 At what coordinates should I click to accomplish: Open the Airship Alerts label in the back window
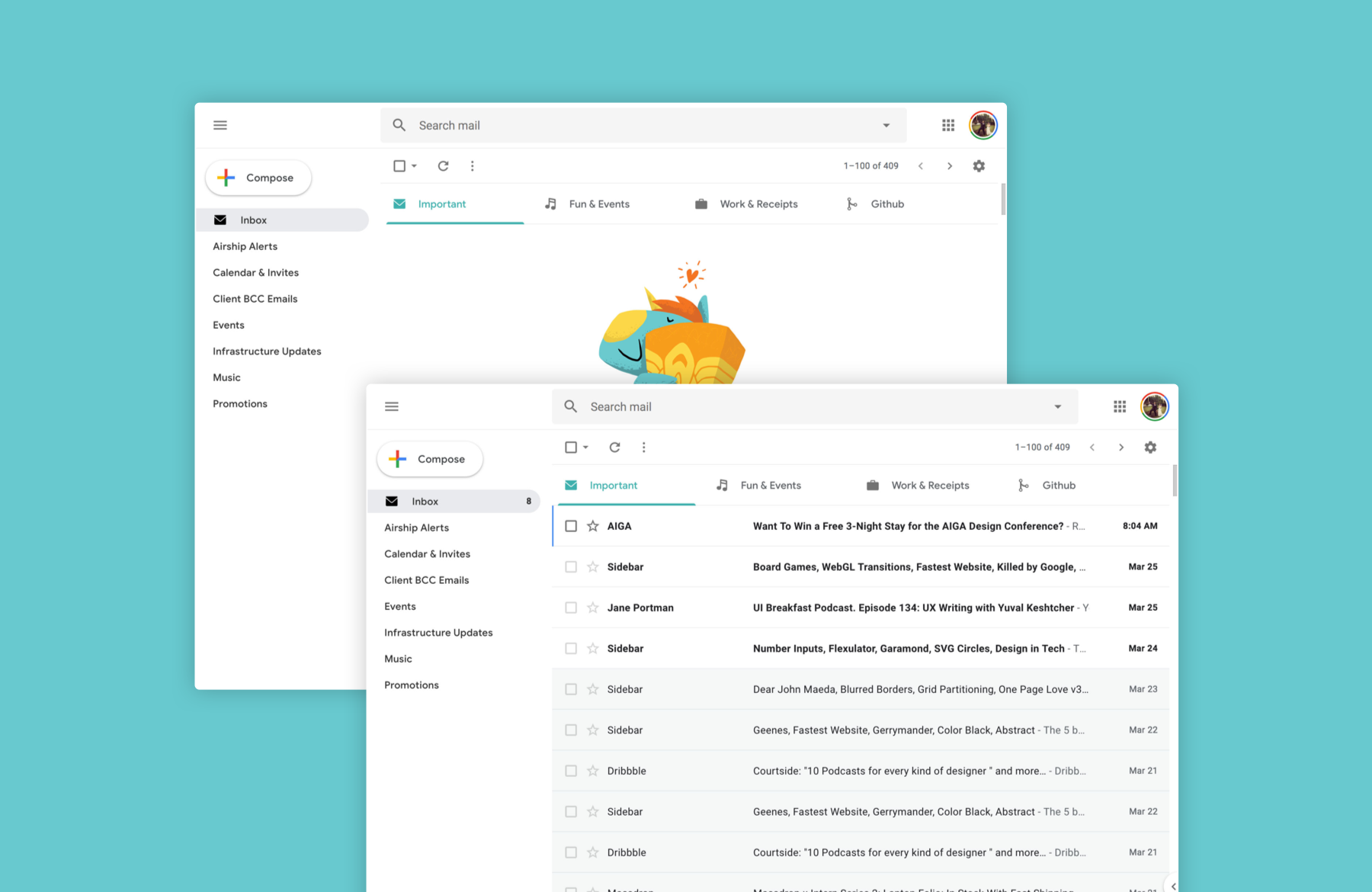click(245, 246)
